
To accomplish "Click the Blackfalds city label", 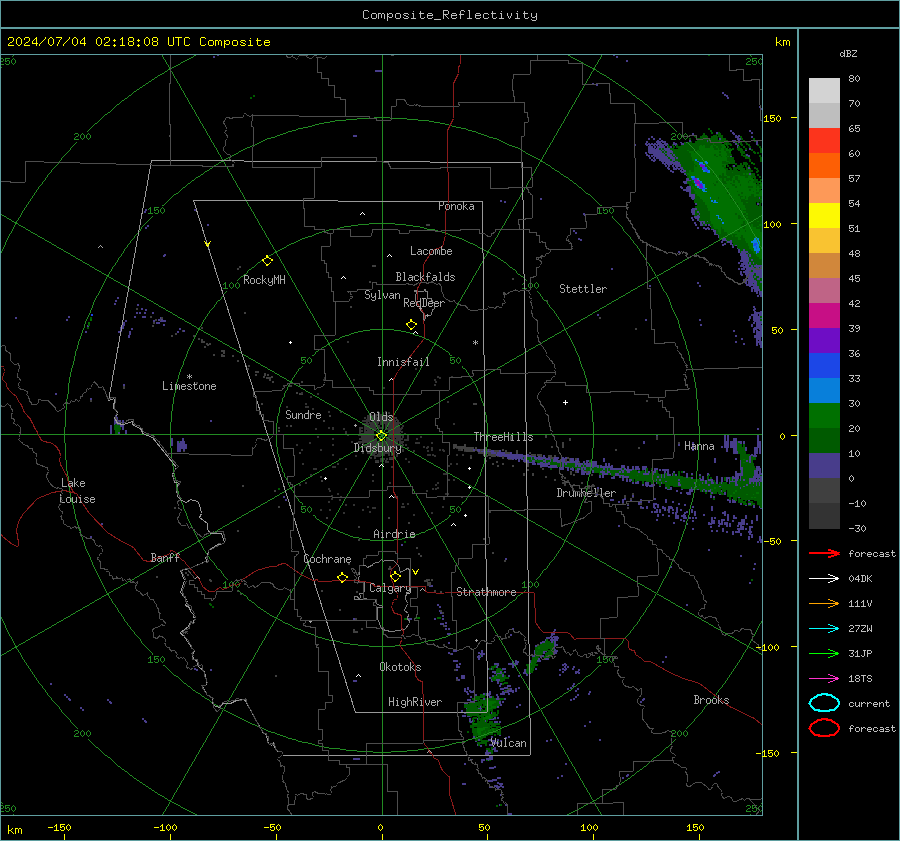I will (x=425, y=277).
